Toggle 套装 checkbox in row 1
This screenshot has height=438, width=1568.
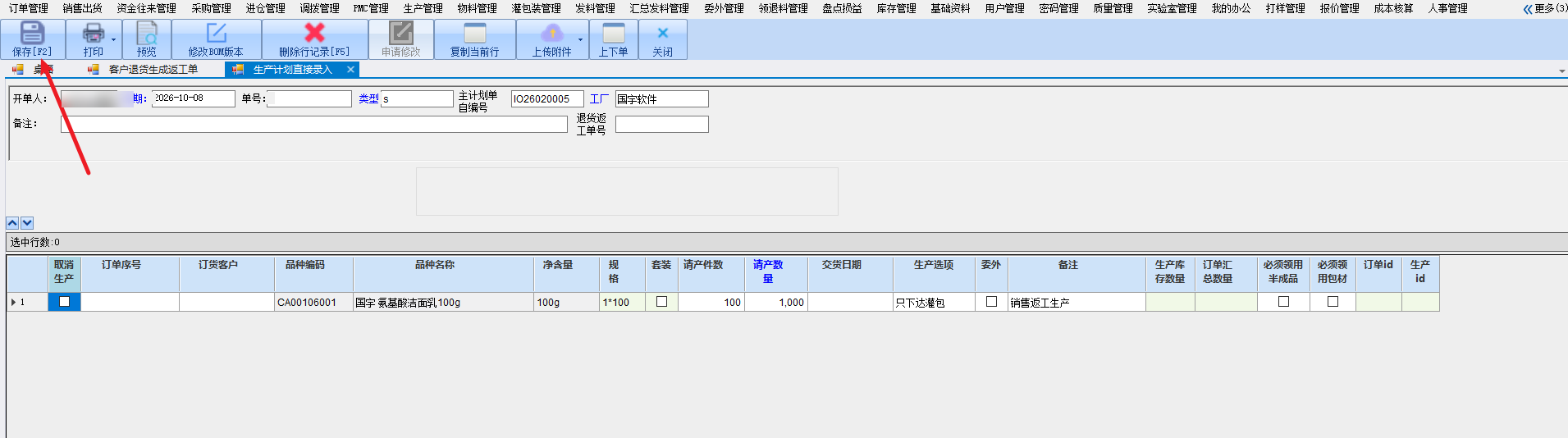661,302
